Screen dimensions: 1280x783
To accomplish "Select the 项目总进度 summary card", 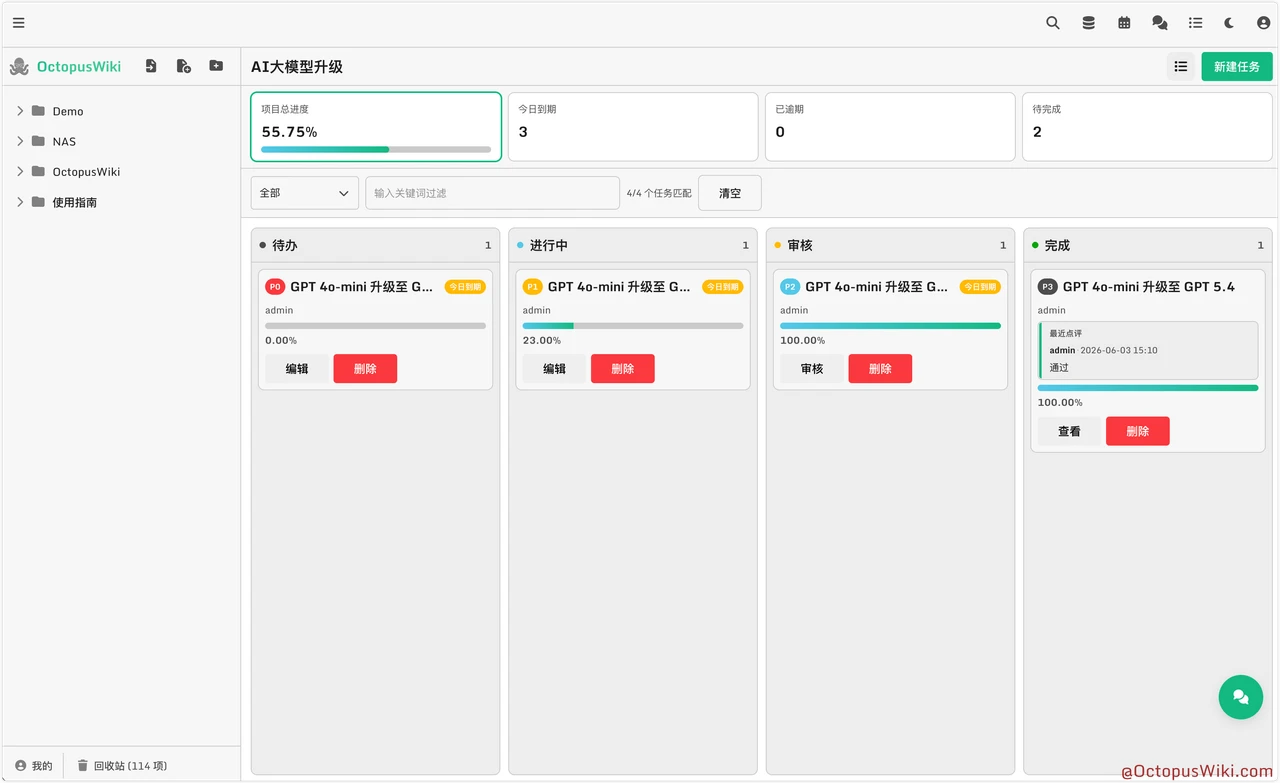I will [375, 127].
